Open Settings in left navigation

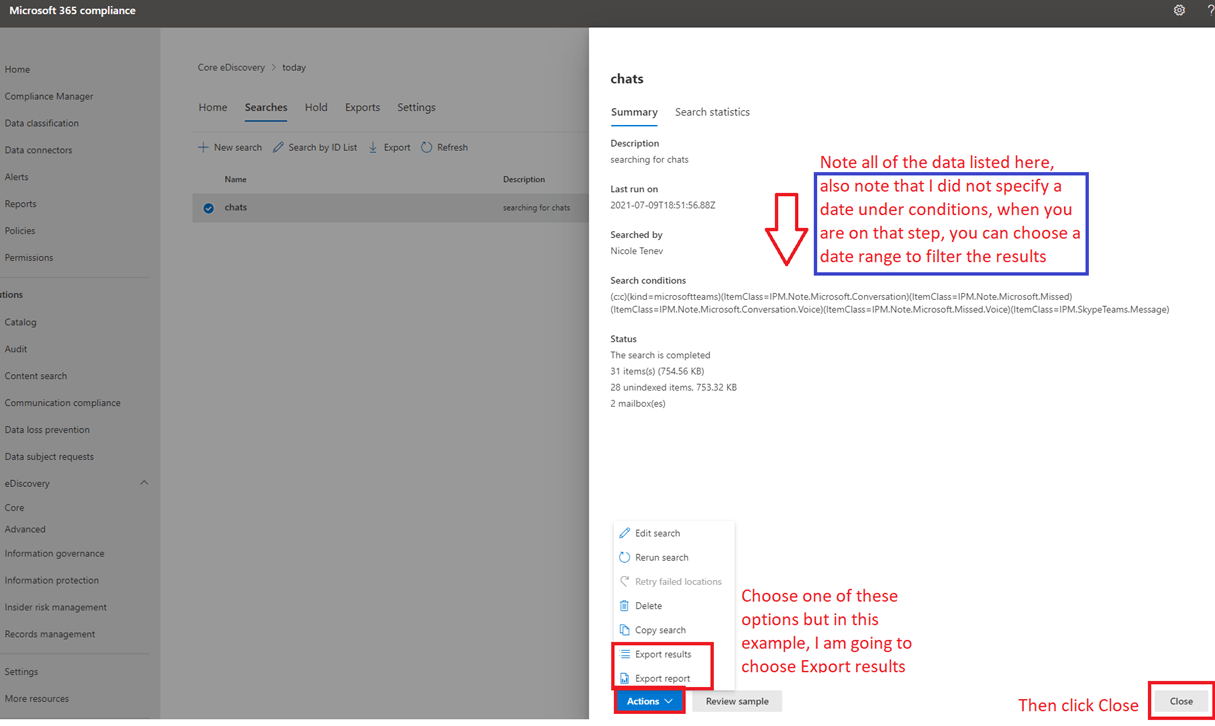pyautogui.click(x=21, y=672)
